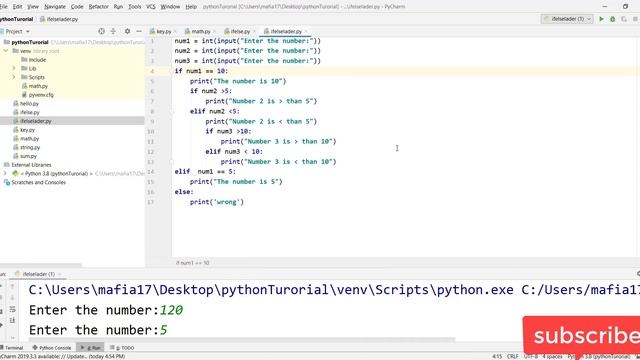Expand the Scripts folder

tap(14, 77)
